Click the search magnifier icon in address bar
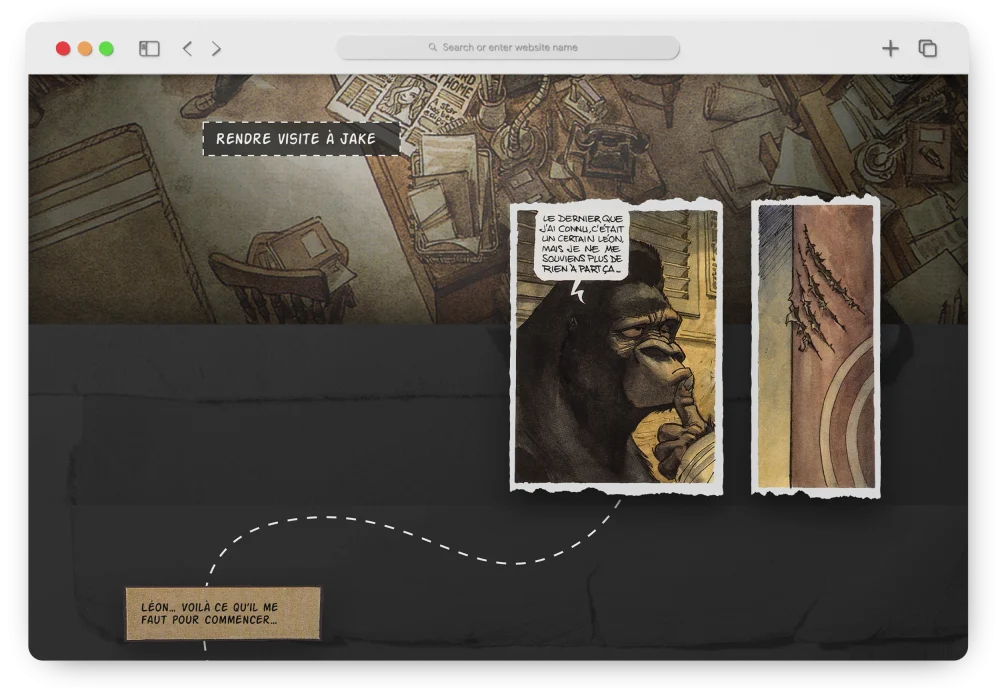Screen dimensions: 1000x688 click(x=432, y=47)
